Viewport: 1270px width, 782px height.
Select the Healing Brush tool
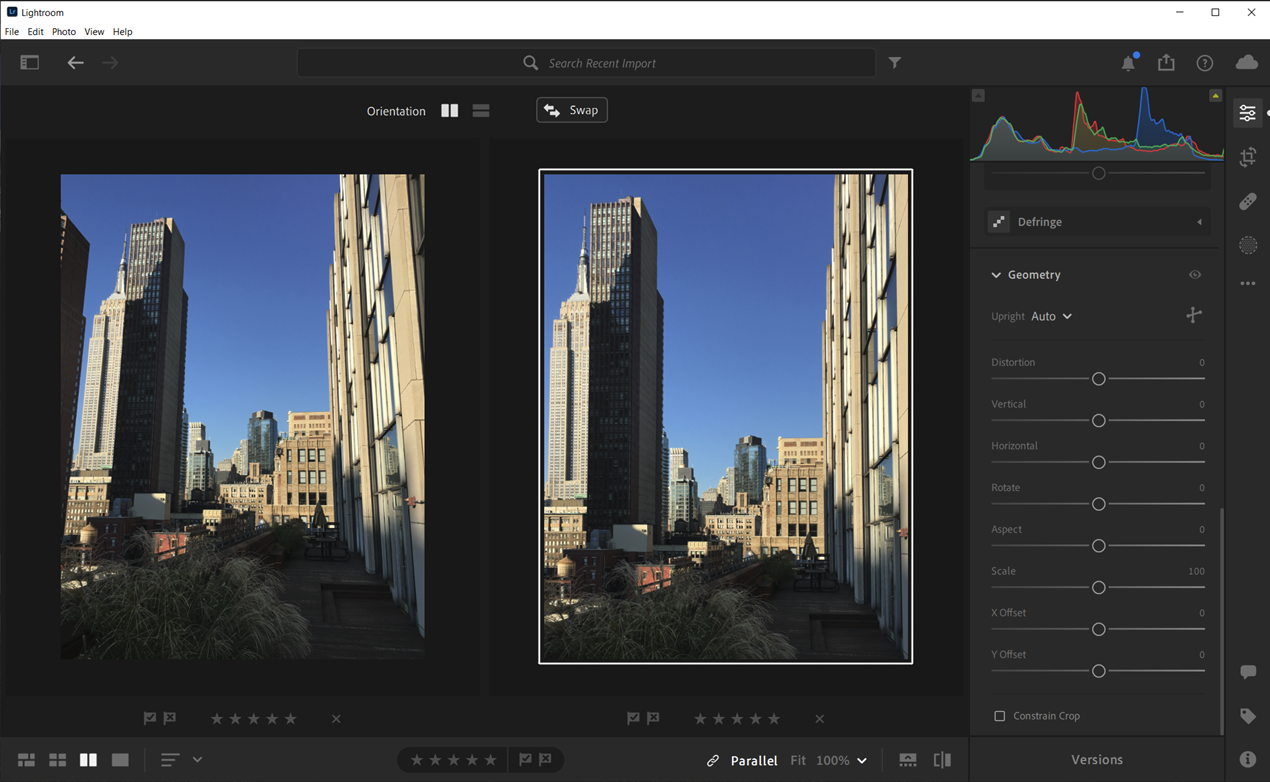tap(1247, 201)
